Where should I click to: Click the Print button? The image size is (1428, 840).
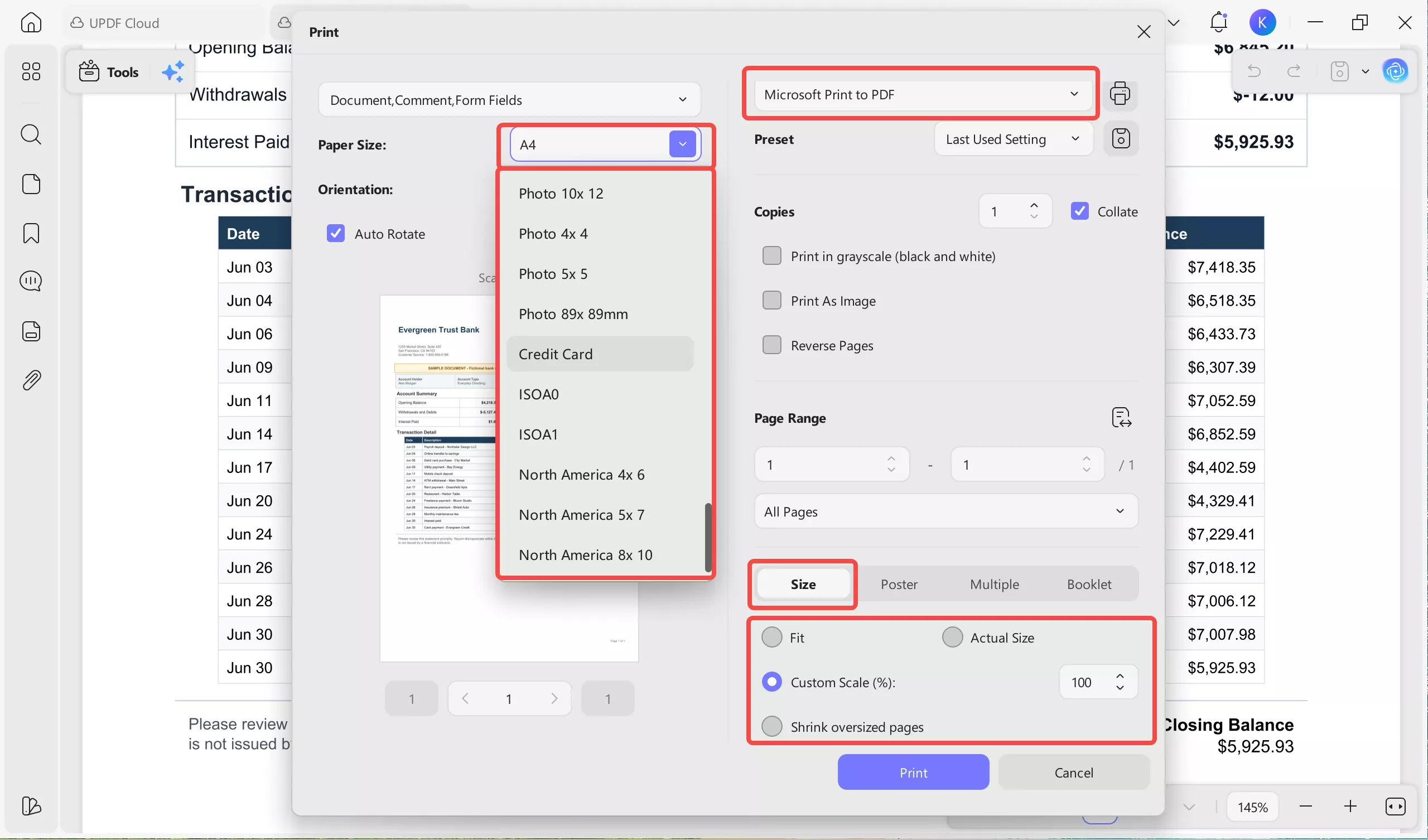(x=913, y=772)
